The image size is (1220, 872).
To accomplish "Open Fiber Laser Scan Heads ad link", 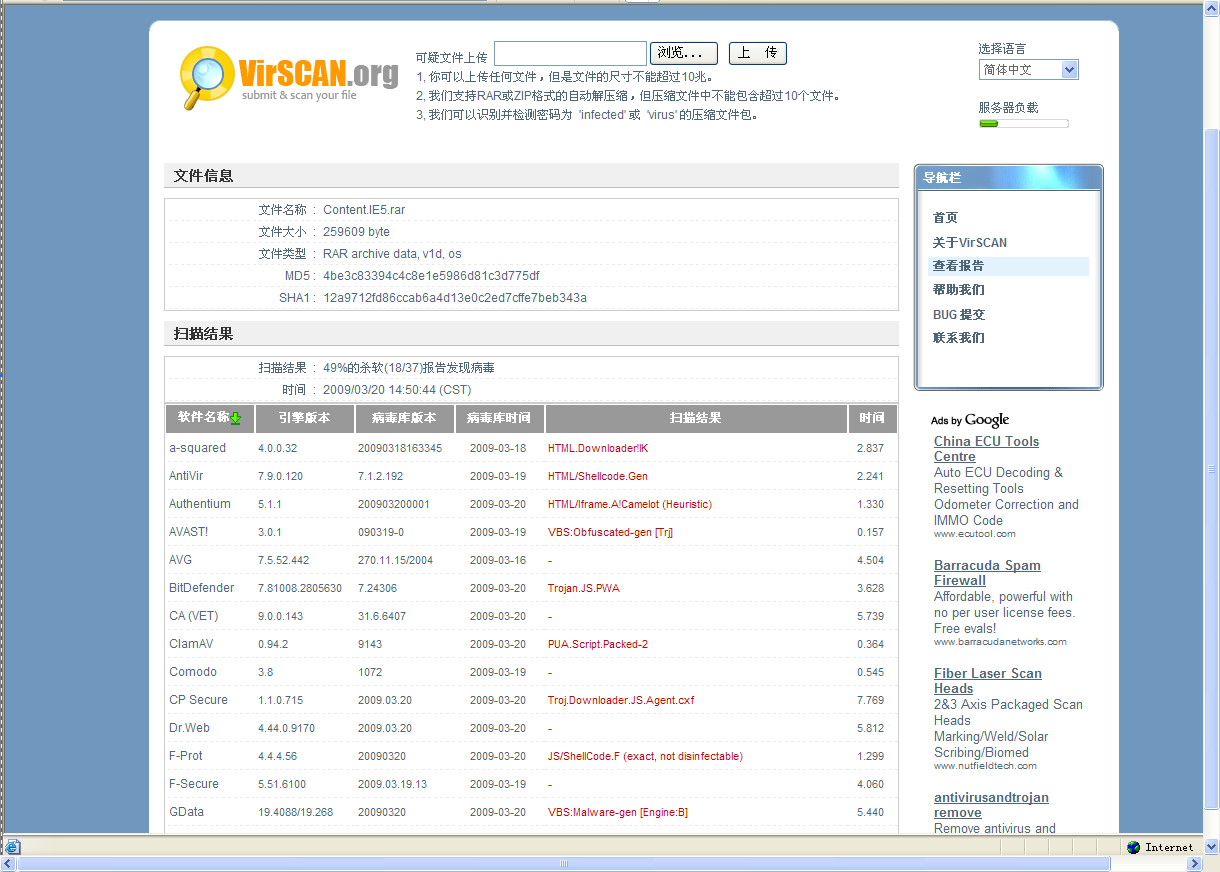I will [x=988, y=681].
